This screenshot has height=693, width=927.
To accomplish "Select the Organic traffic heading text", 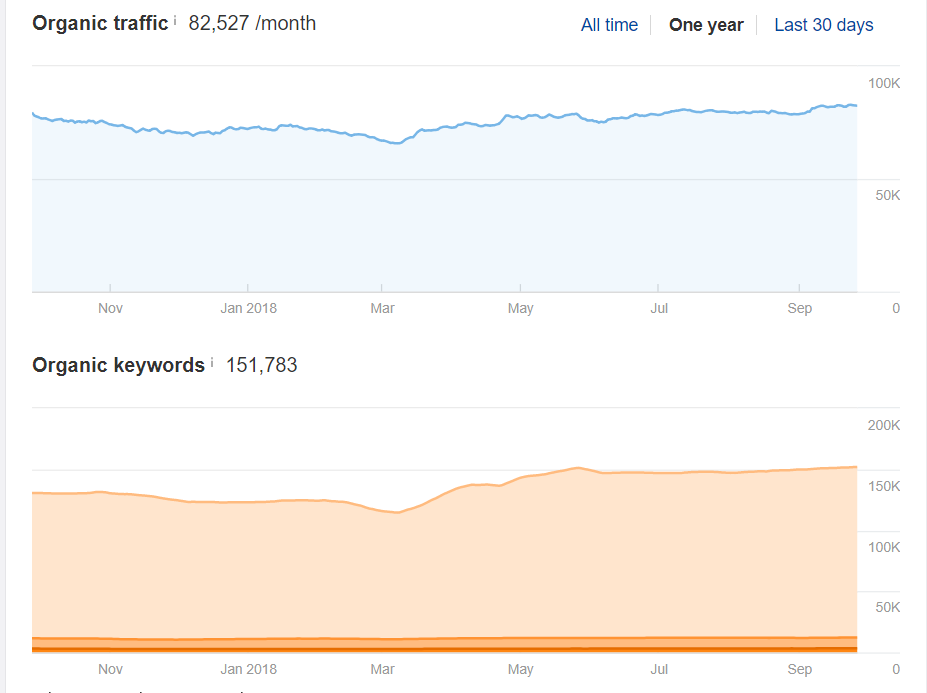I will [x=100, y=23].
